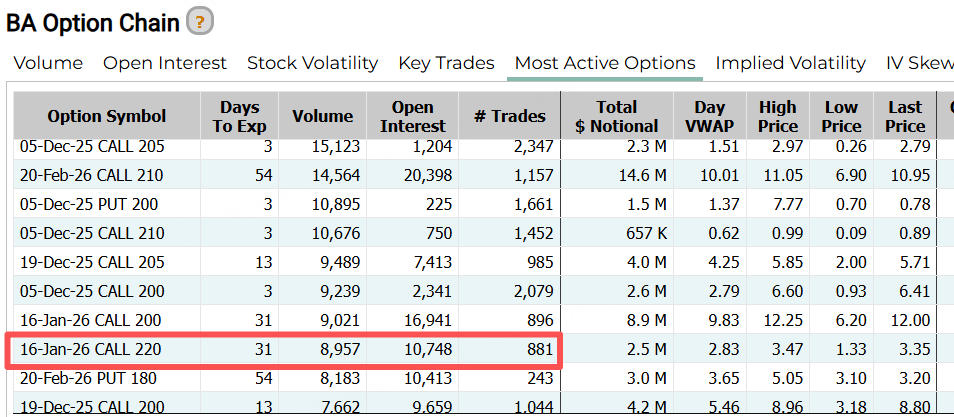Sort by Last Price column
954x417 pixels.
coord(905,117)
